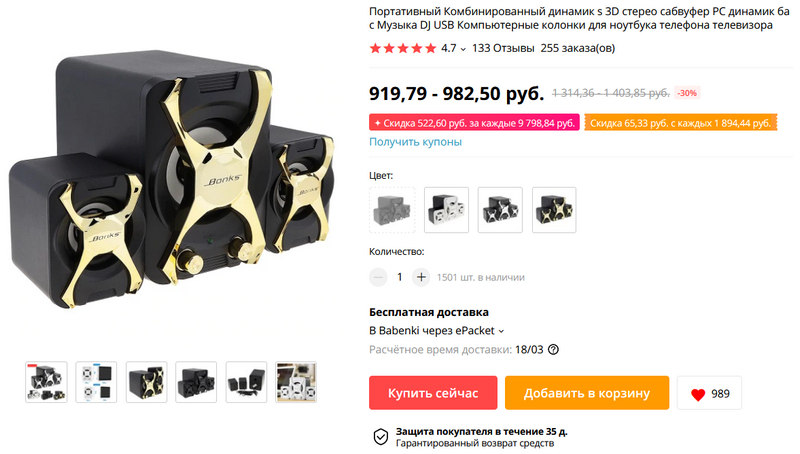This screenshot has height=454, width=800.
Task: Show the second thumbnail with blue packaging
Action: 96,382
